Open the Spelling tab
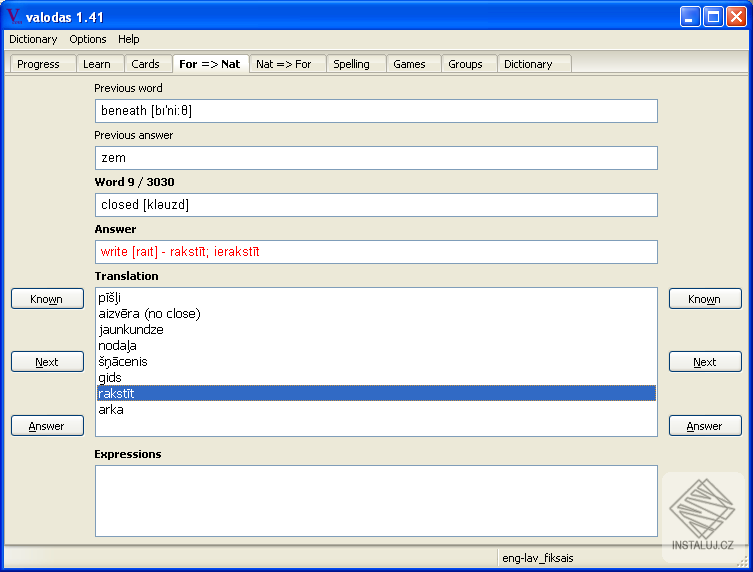Viewport: 753px width, 572px height. (x=352, y=64)
